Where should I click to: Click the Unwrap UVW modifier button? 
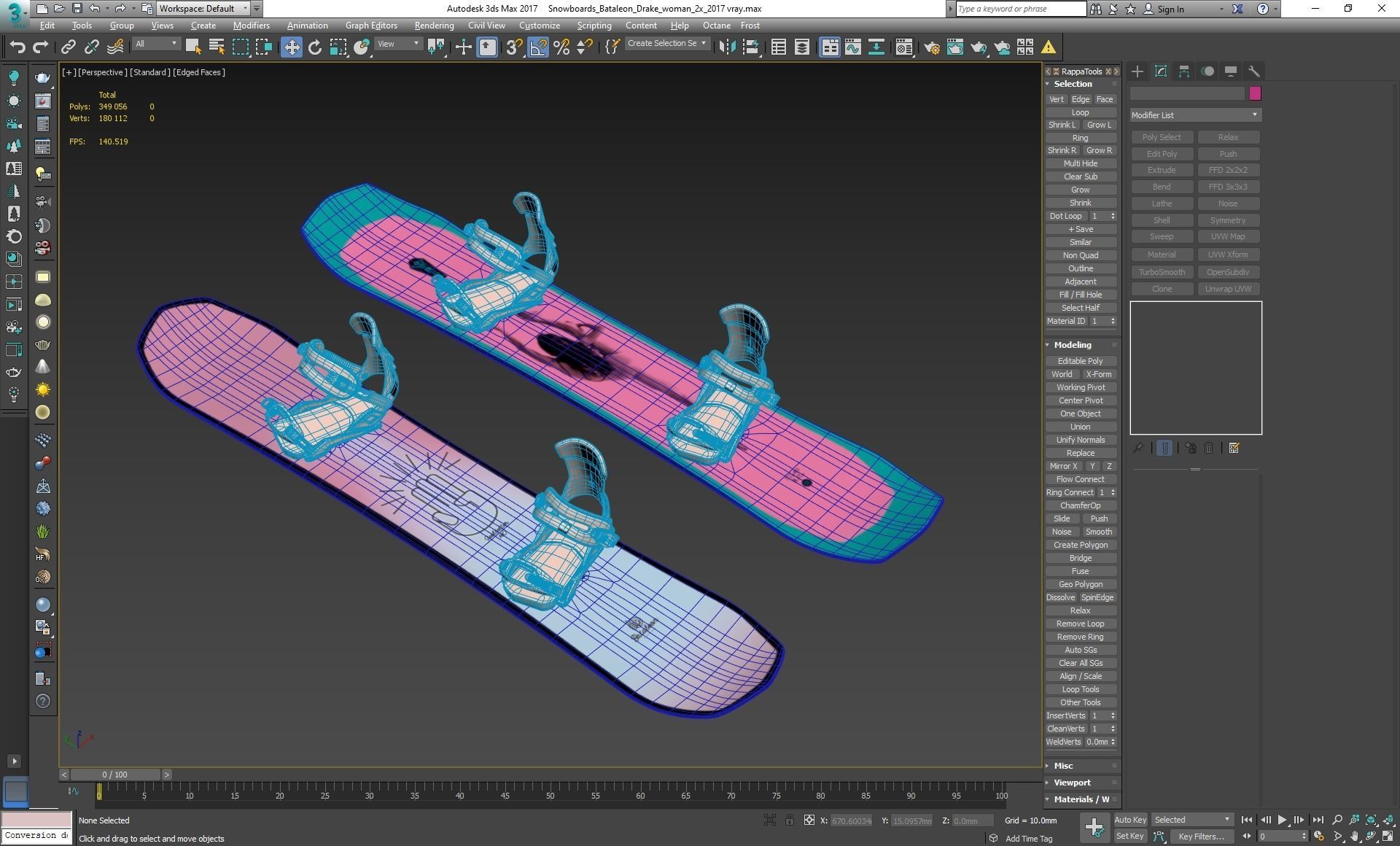click(x=1229, y=289)
